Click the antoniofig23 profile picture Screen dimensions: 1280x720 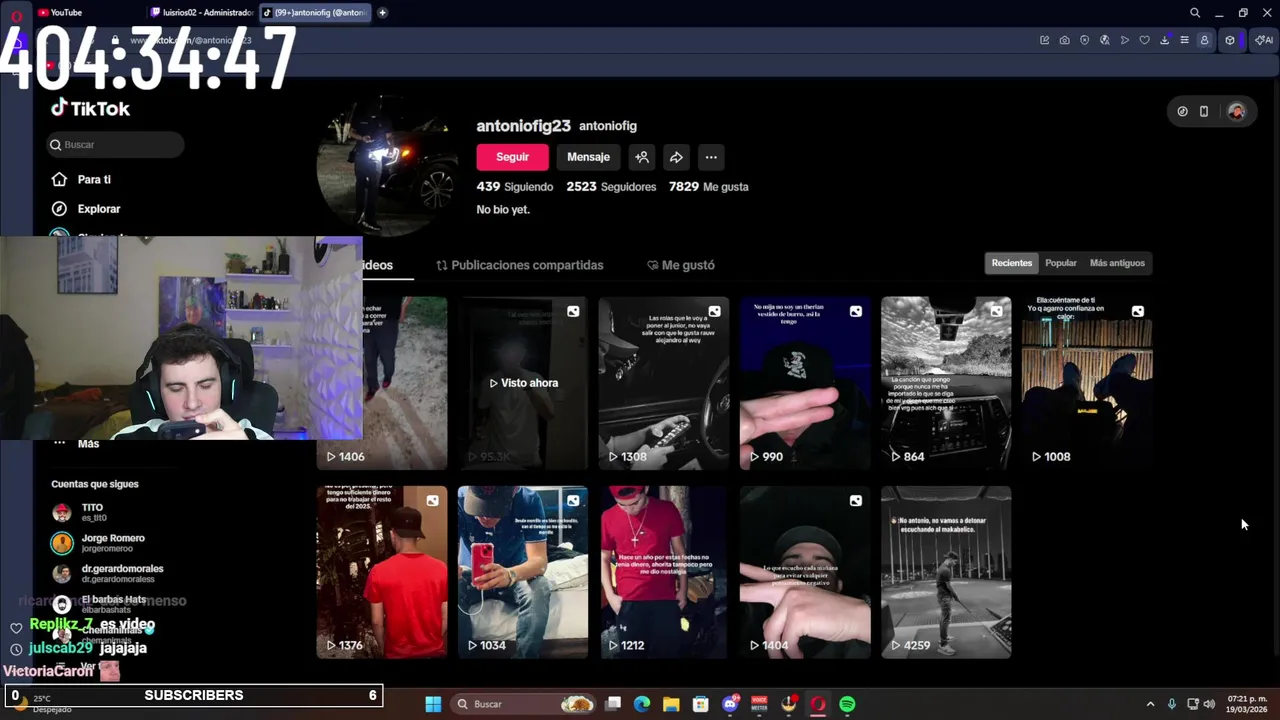coord(387,166)
